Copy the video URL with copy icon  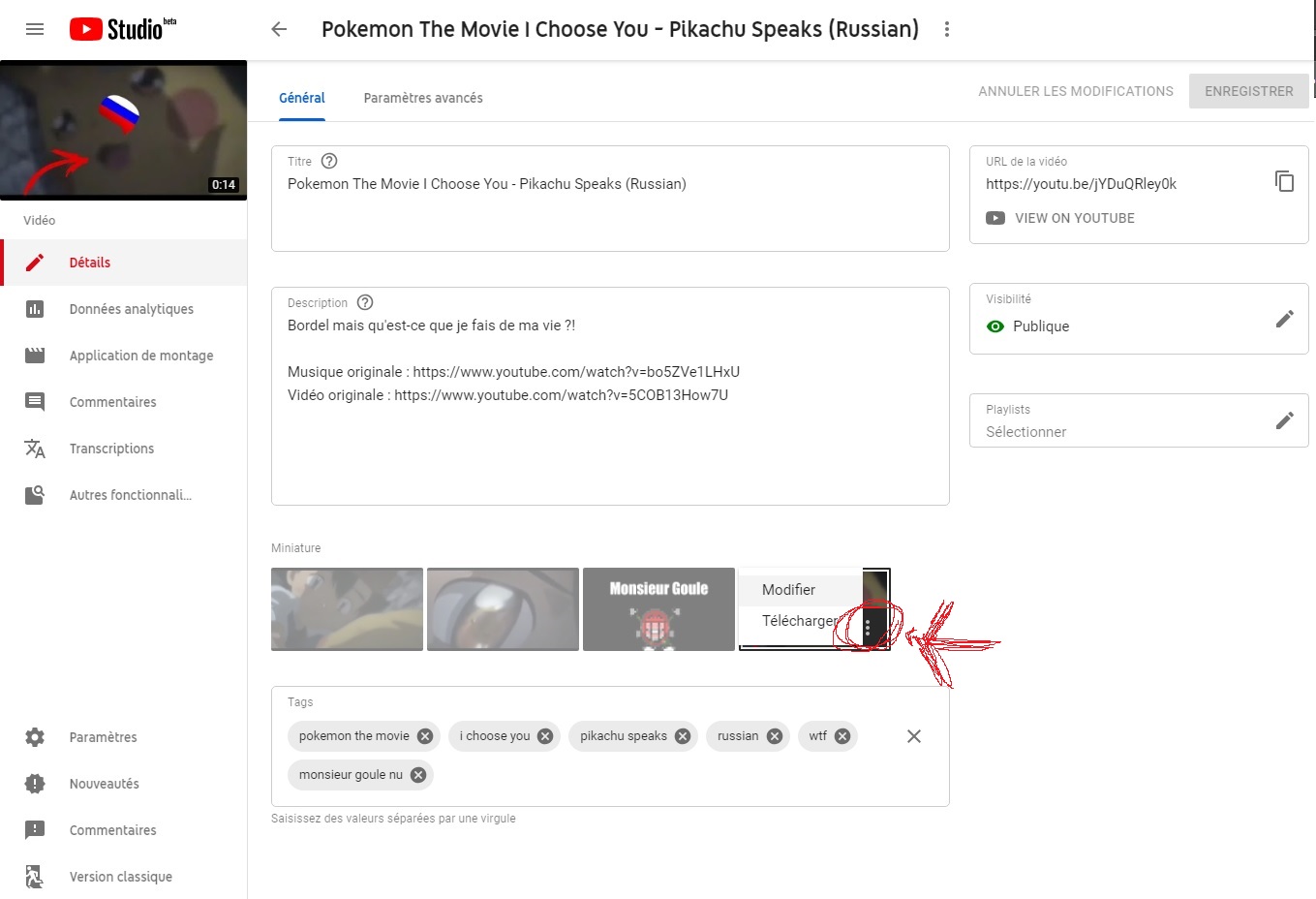(1284, 181)
